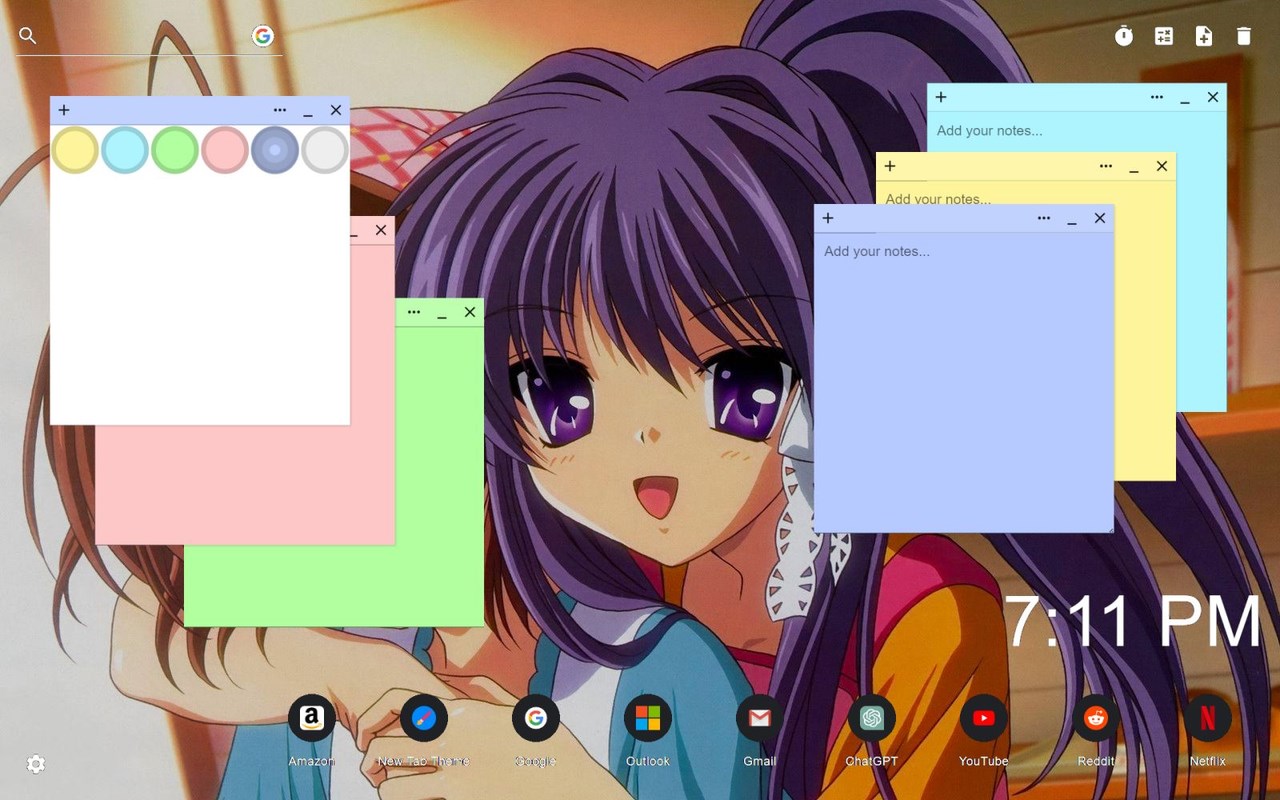Add a note from the cyan note's plus
The height and width of the screenshot is (800, 1280).
coord(941,97)
